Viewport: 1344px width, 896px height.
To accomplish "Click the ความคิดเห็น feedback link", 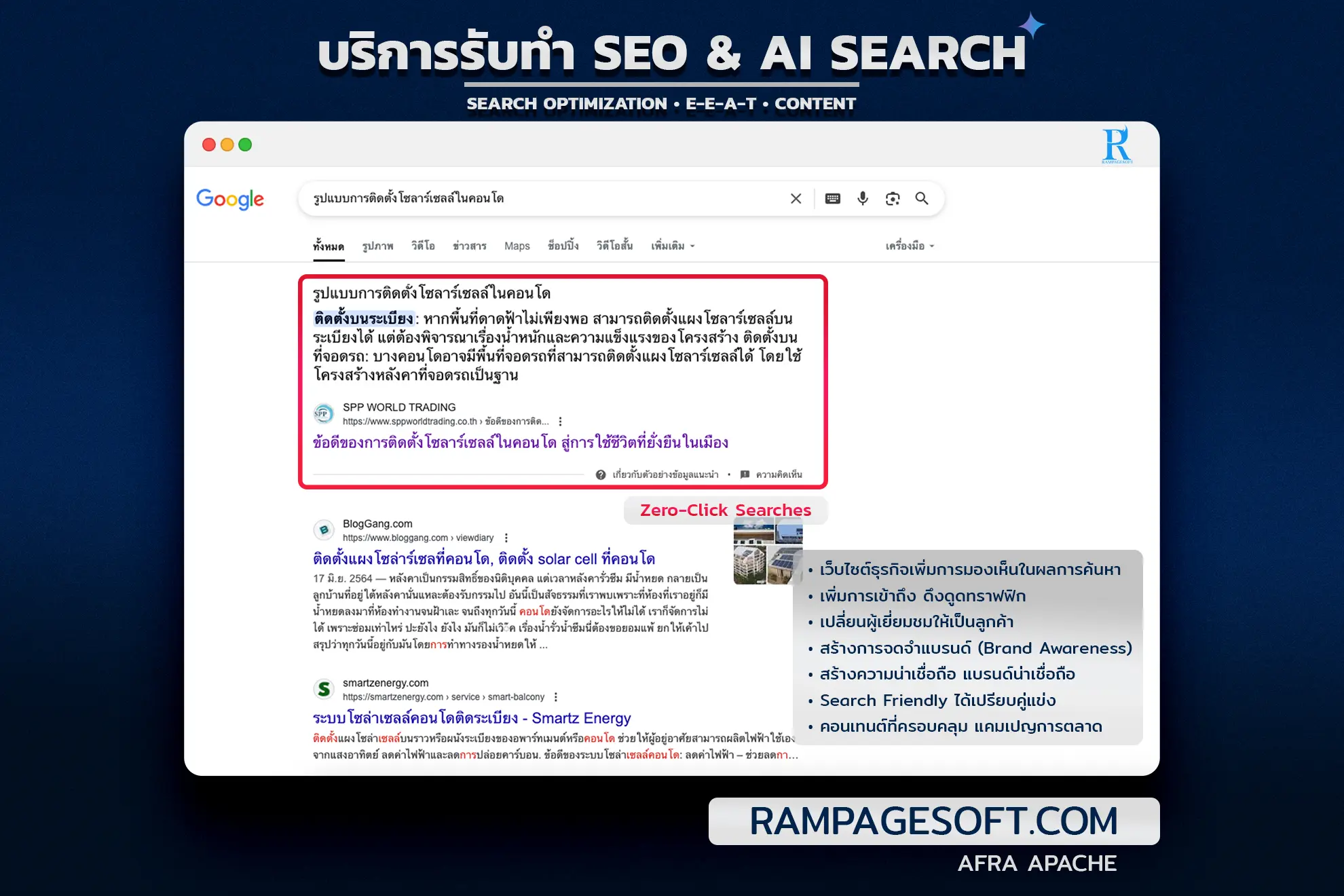I will pyautogui.click(x=779, y=474).
